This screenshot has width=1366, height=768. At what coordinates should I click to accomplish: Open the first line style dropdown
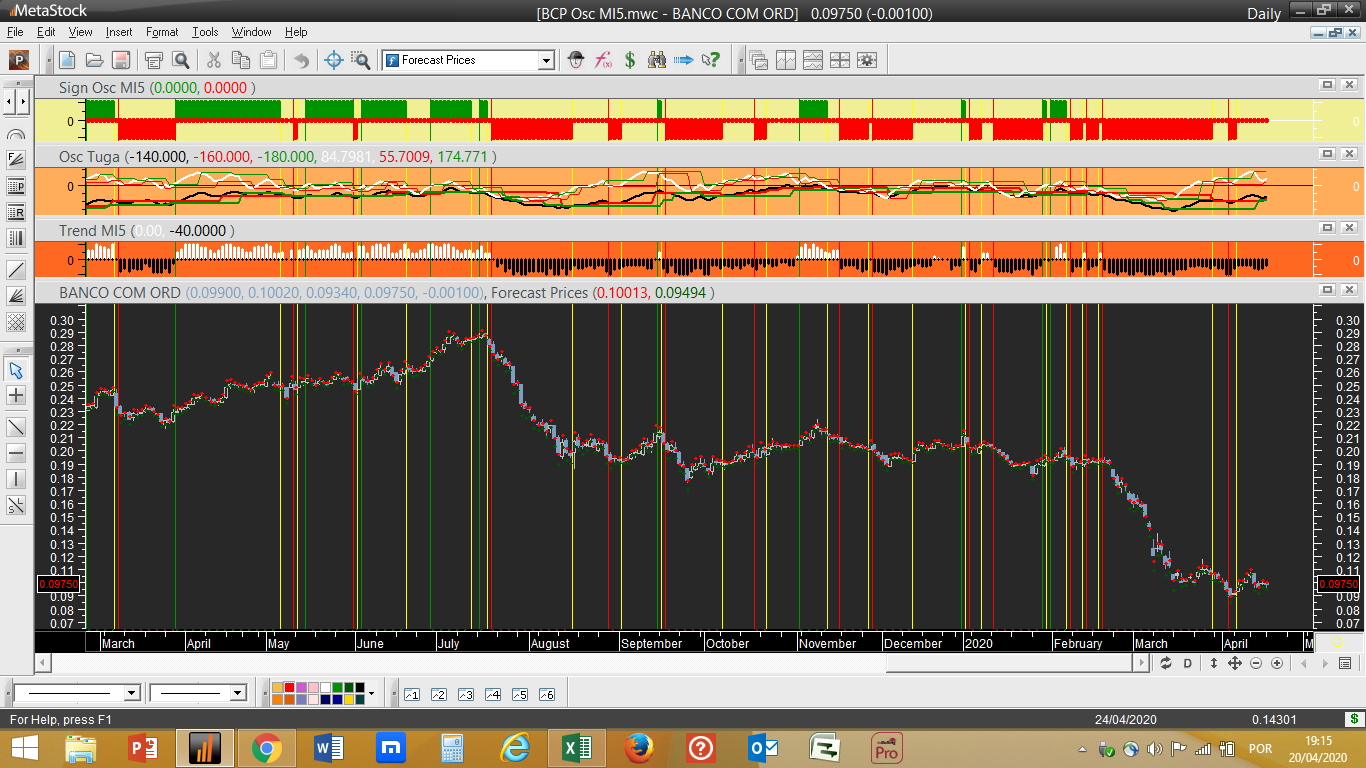(x=131, y=693)
